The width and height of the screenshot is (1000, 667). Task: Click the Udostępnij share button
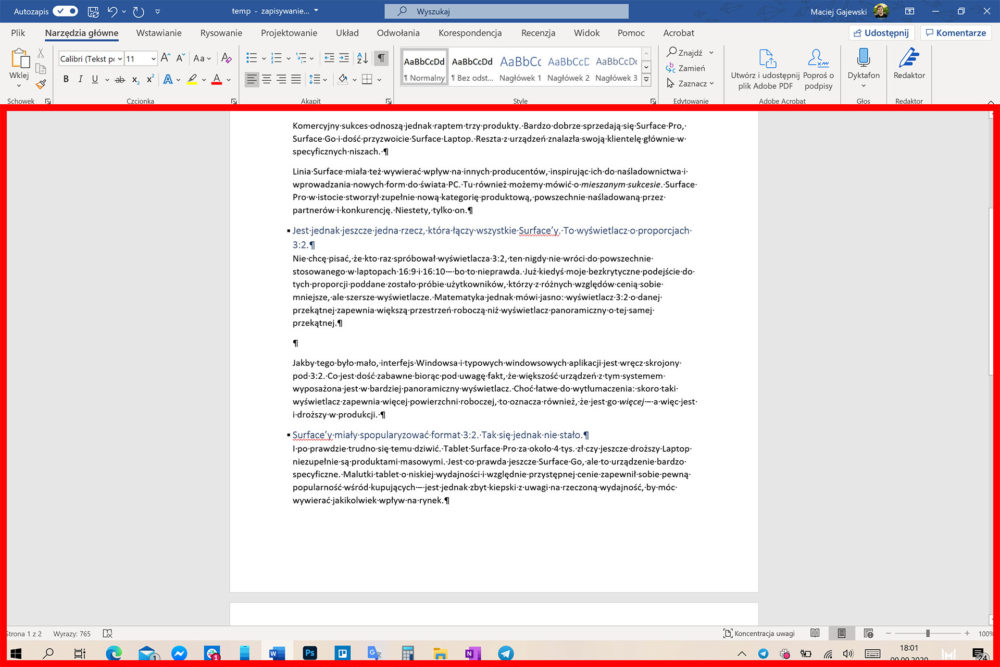pos(881,33)
